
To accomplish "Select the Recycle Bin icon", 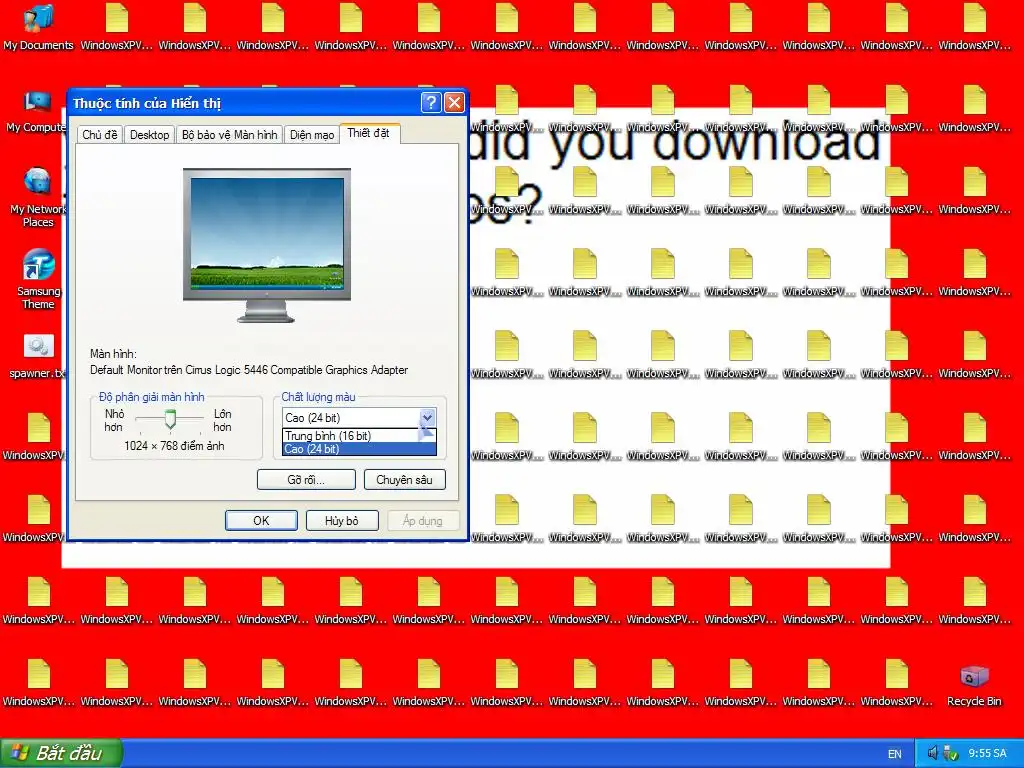I will tap(974, 686).
